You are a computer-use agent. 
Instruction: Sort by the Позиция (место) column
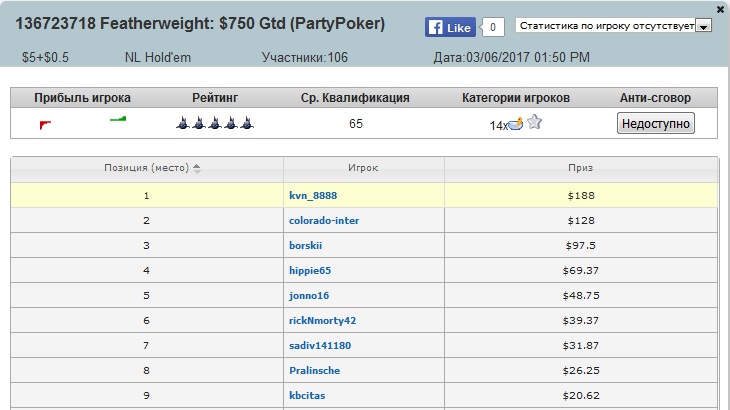point(147,168)
